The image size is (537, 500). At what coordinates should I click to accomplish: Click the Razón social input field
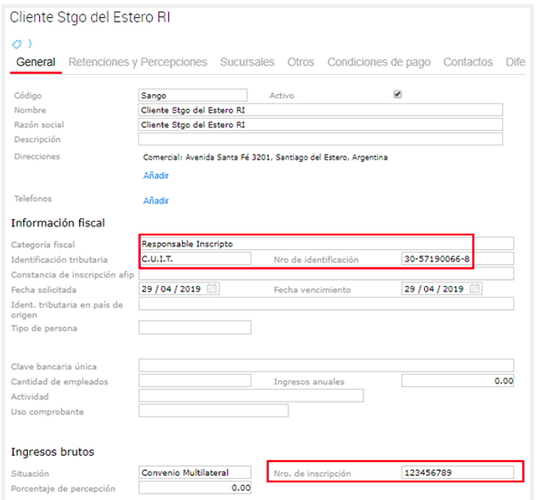[x=321, y=125]
